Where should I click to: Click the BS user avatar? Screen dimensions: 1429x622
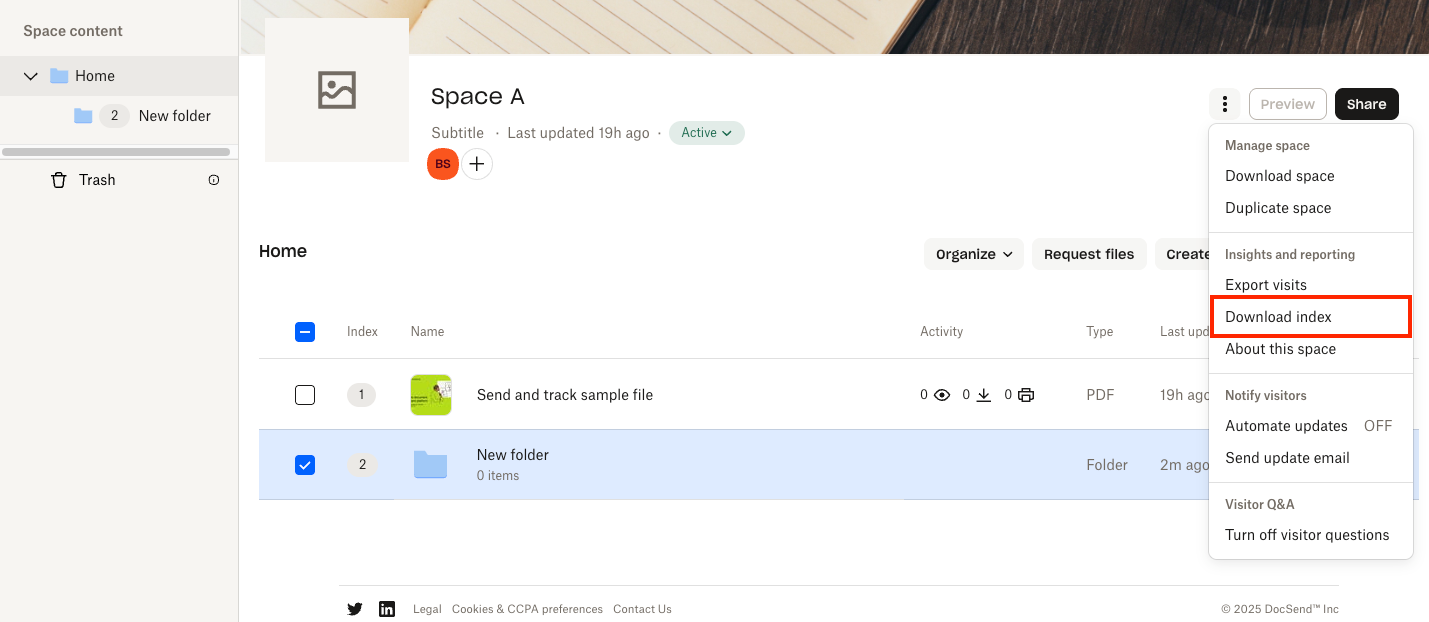tap(443, 164)
